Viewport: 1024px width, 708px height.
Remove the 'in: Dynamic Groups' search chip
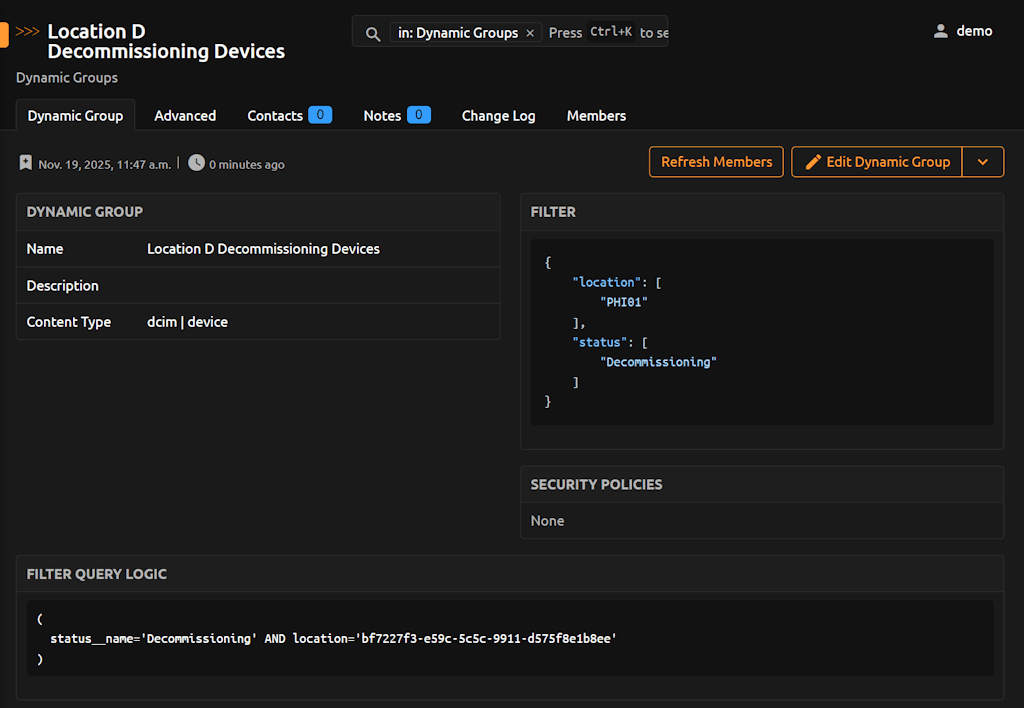(530, 33)
